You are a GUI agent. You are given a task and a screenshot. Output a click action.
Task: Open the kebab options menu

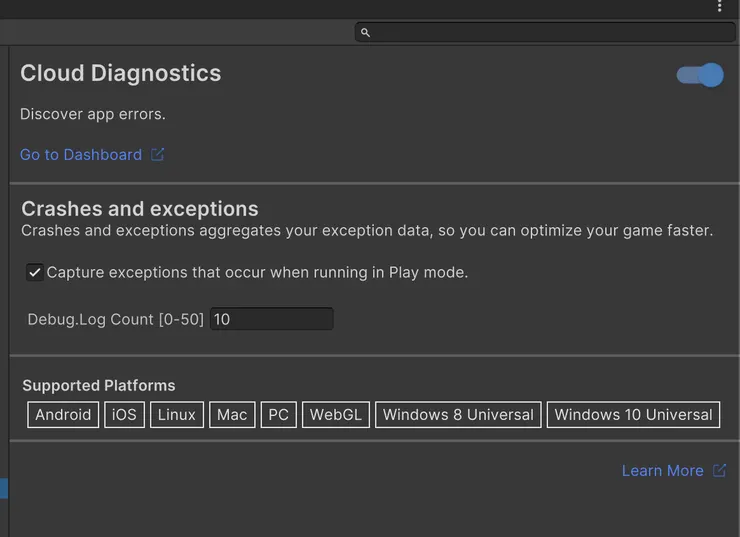point(719,6)
